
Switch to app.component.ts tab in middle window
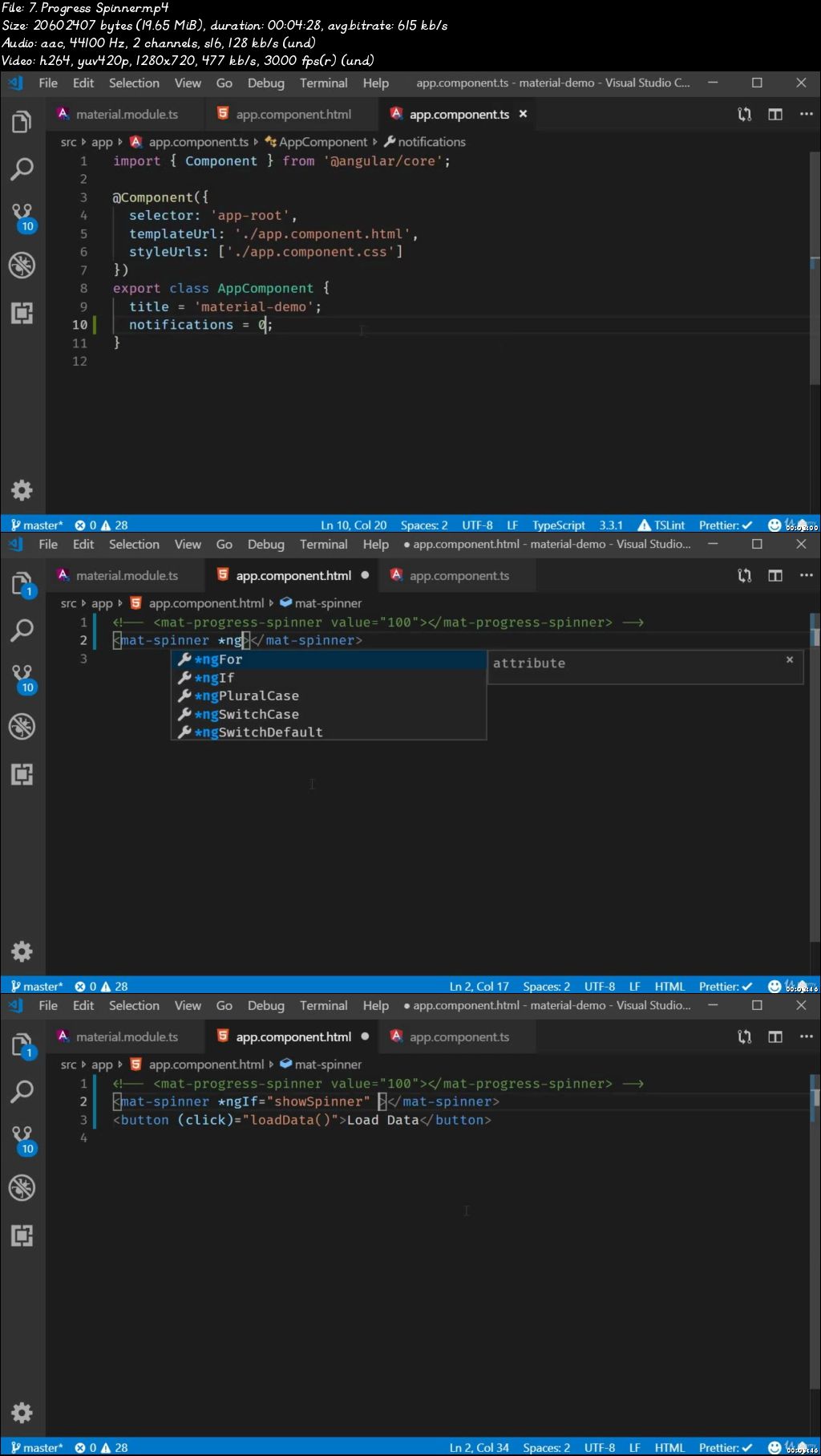click(459, 575)
